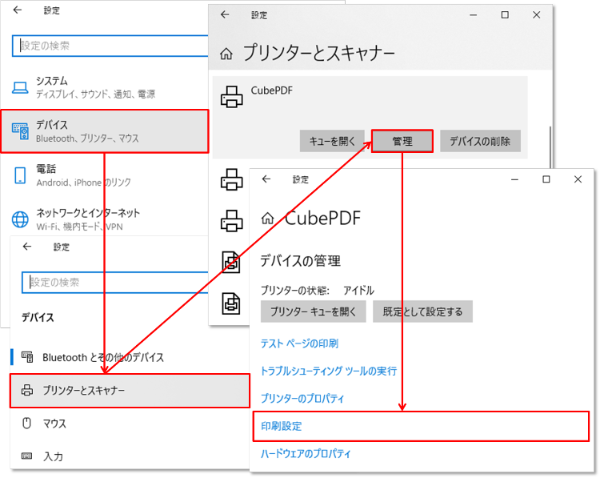Select first document printer icon in list
This screenshot has height=478, width=600.
[231, 262]
